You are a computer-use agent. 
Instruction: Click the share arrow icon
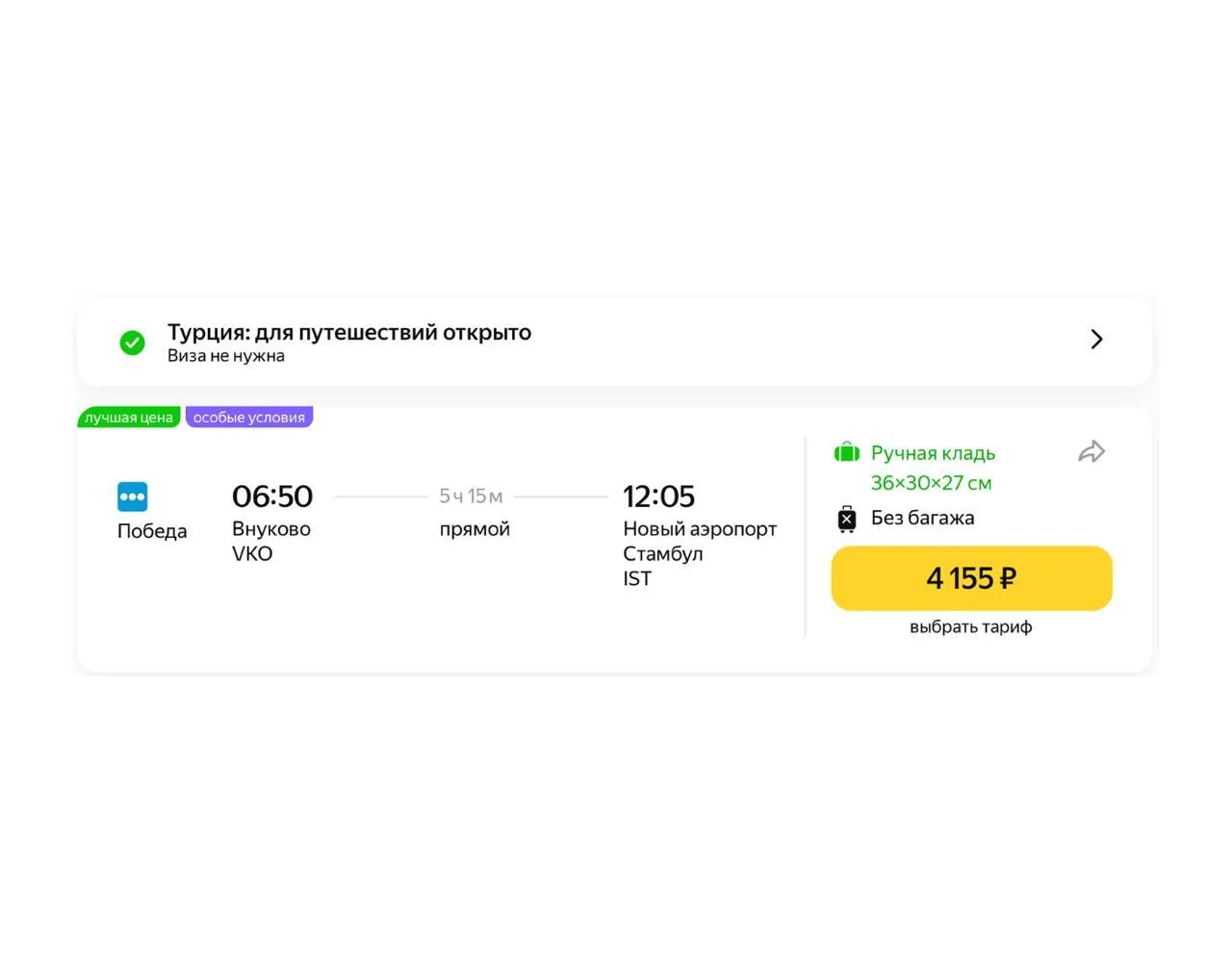[1091, 451]
